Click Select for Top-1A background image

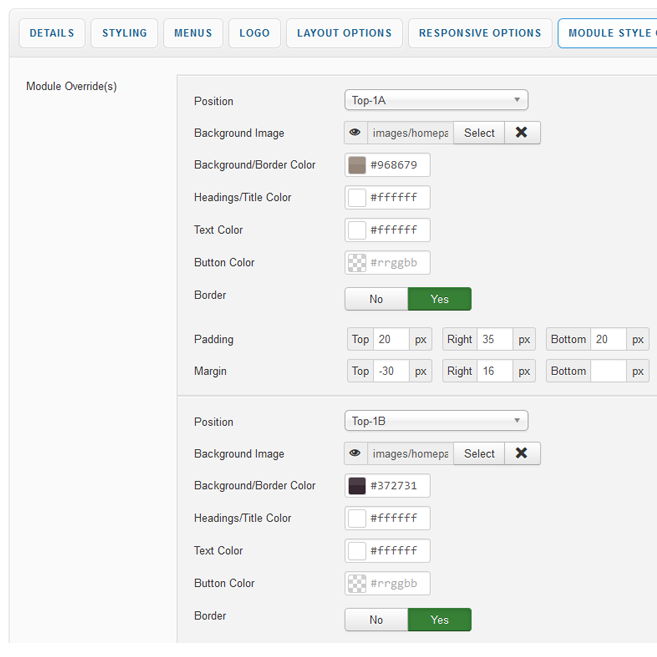(x=479, y=133)
